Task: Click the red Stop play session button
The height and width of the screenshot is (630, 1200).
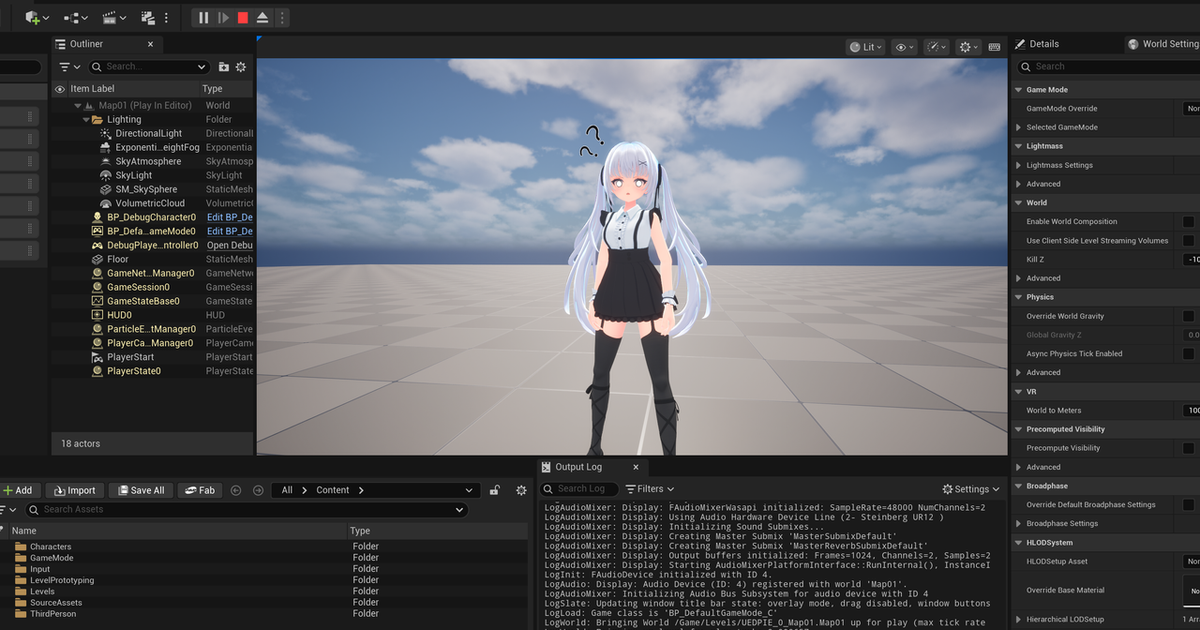Action: 243,17
